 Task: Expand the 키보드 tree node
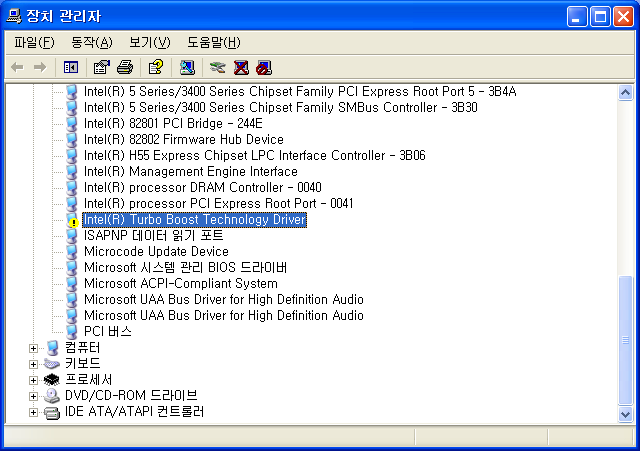click(x=33, y=364)
